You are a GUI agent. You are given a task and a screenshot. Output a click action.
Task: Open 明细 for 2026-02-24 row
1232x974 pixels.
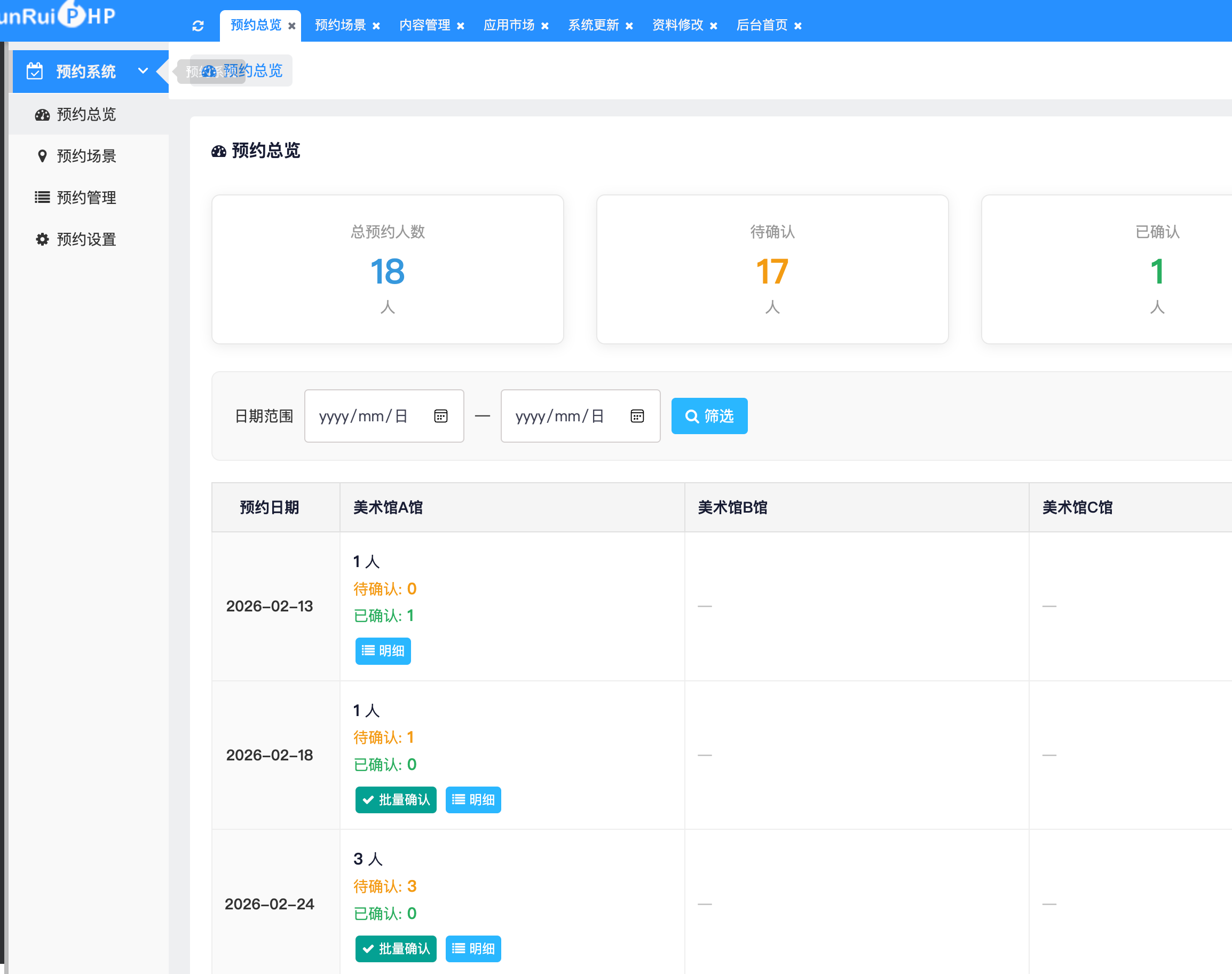point(473,948)
